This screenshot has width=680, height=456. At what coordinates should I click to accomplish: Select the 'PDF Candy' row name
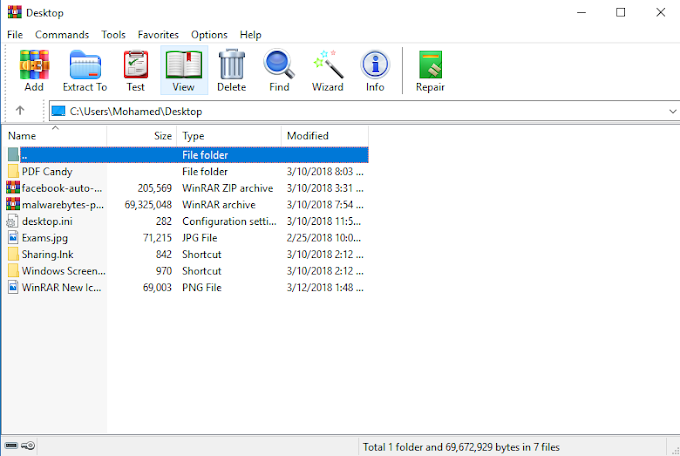(x=47, y=171)
